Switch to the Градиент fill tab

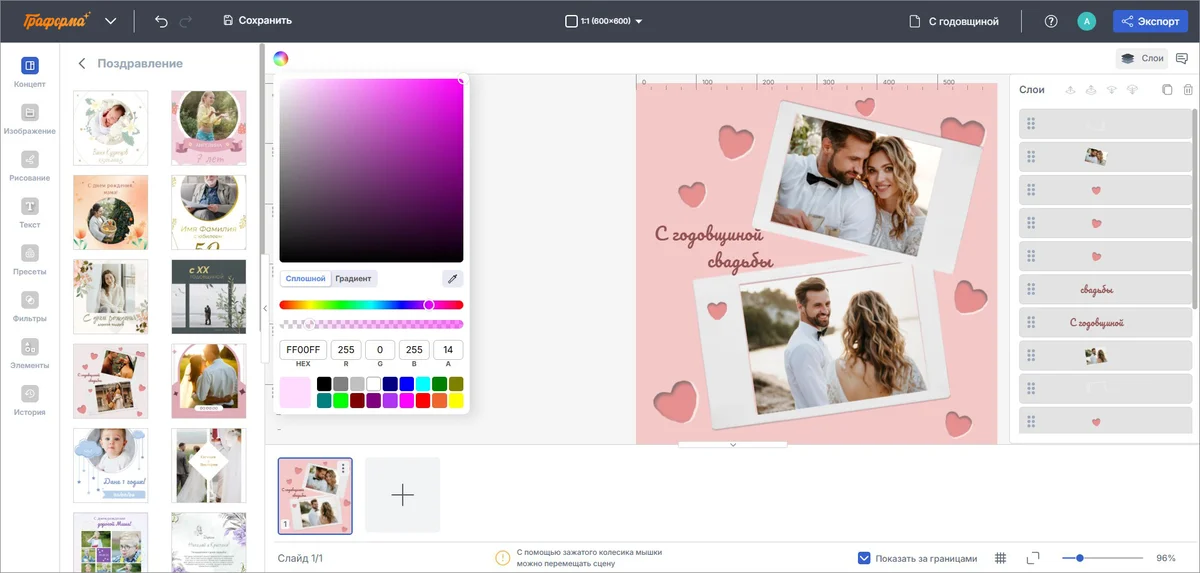(354, 279)
